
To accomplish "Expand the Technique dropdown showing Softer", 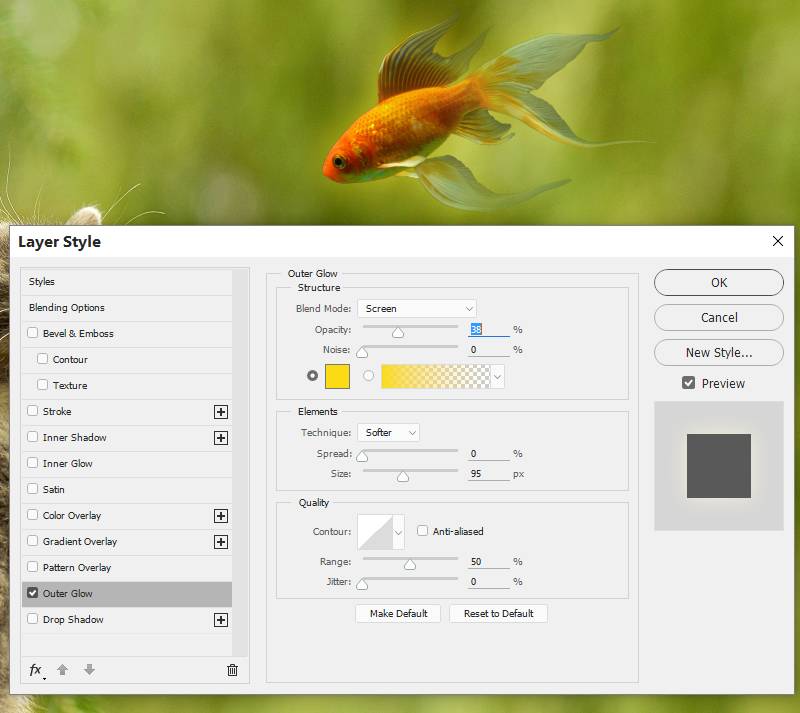I will pos(388,433).
